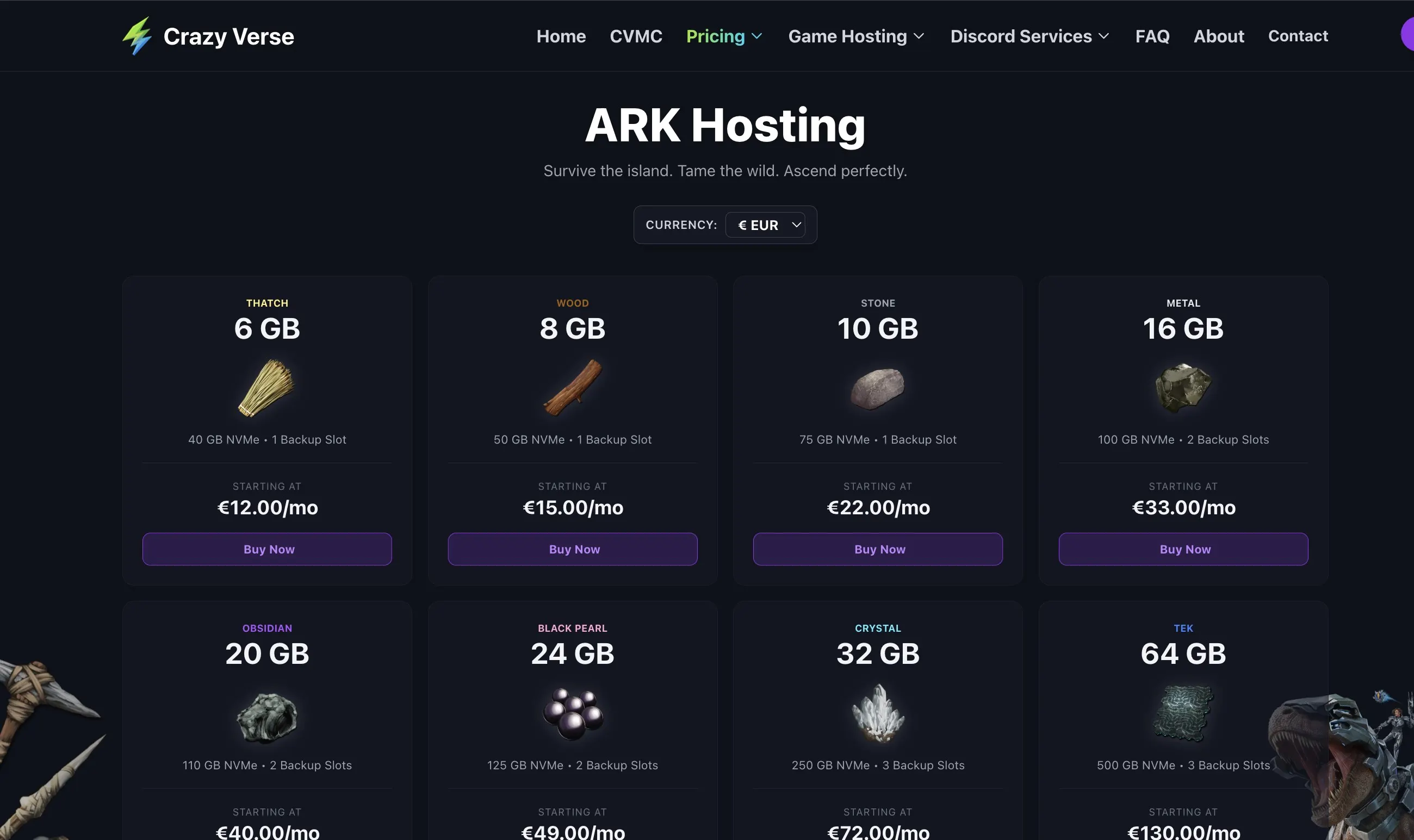Click the Black Pearl icon

click(x=573, y=714)
